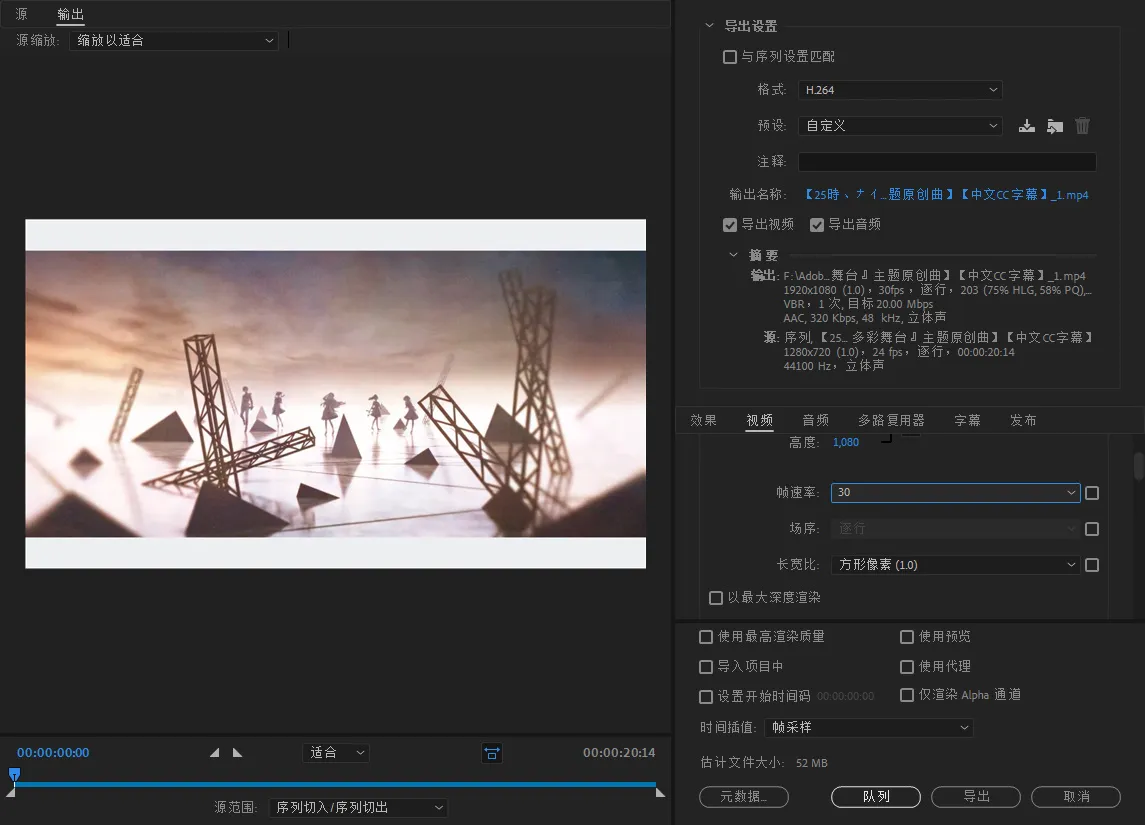Image resolution: width=1145 pixels, height=825 pixels.
Task: Check 设置开始时间码 option
Action: point(705,697)
